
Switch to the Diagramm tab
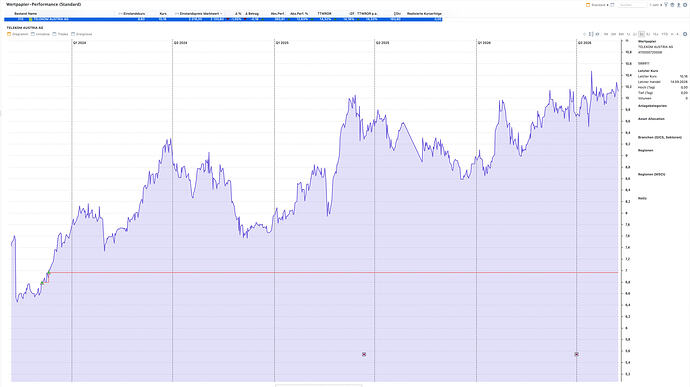point(18,34)
